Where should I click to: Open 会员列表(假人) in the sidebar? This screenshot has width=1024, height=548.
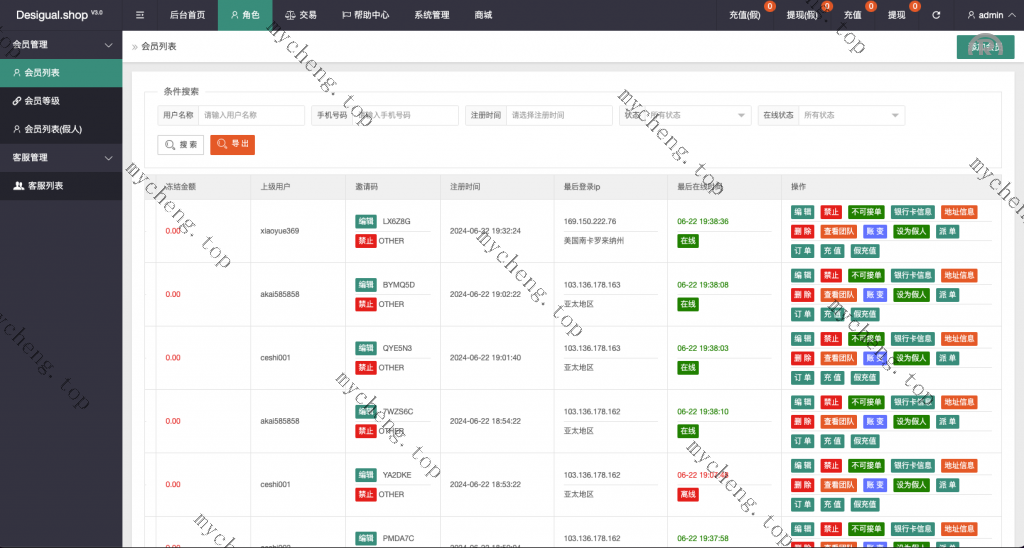(x=52, y=129)
